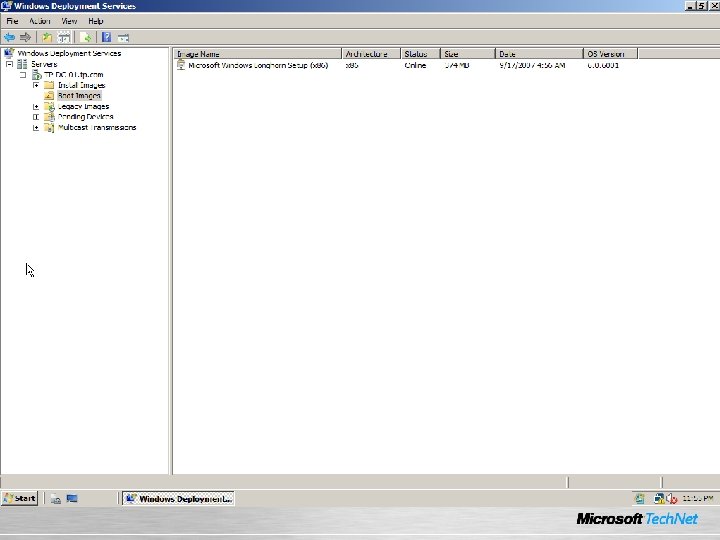Open Help via the blue question-mark icon

(x=106, y=37)
